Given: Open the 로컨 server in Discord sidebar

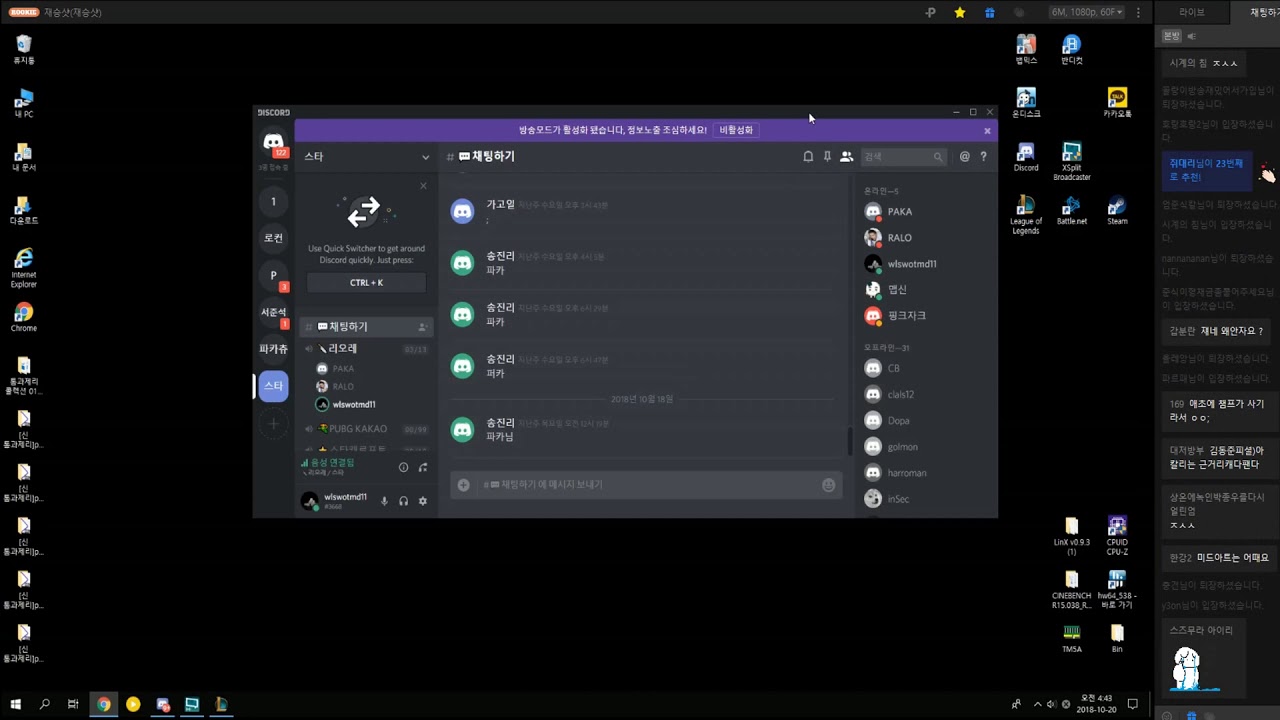Looking at the screenshot, I should 273,238.
